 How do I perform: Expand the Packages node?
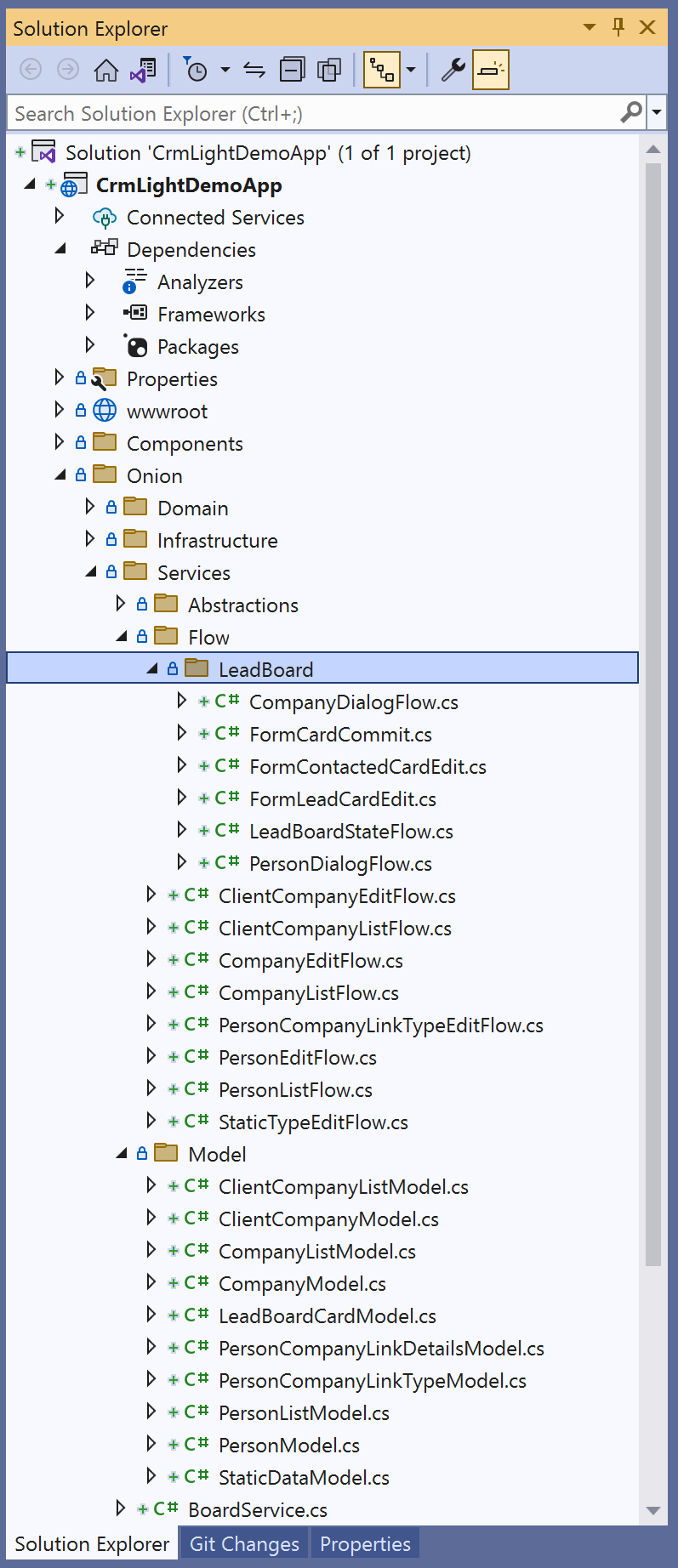(90, 345)
